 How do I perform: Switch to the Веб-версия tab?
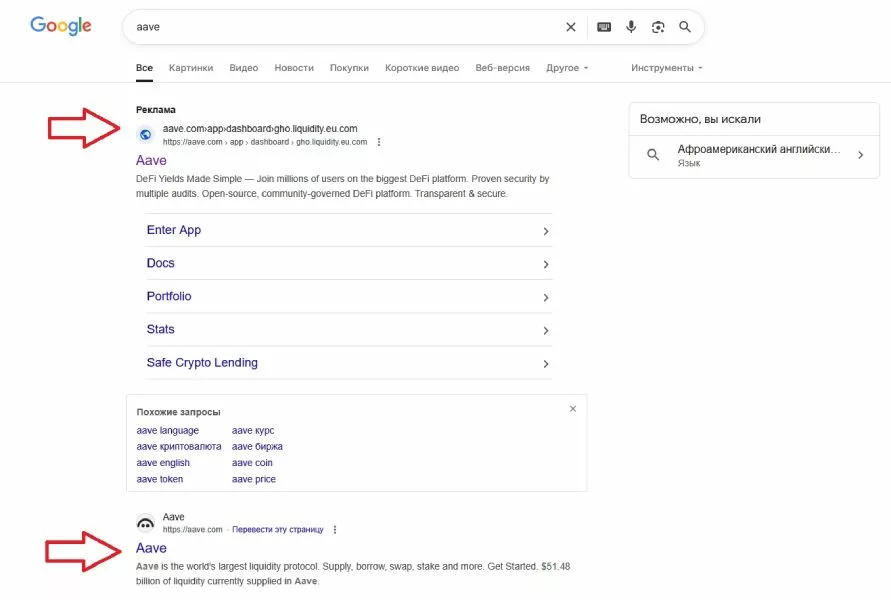[x=503, y=68]
